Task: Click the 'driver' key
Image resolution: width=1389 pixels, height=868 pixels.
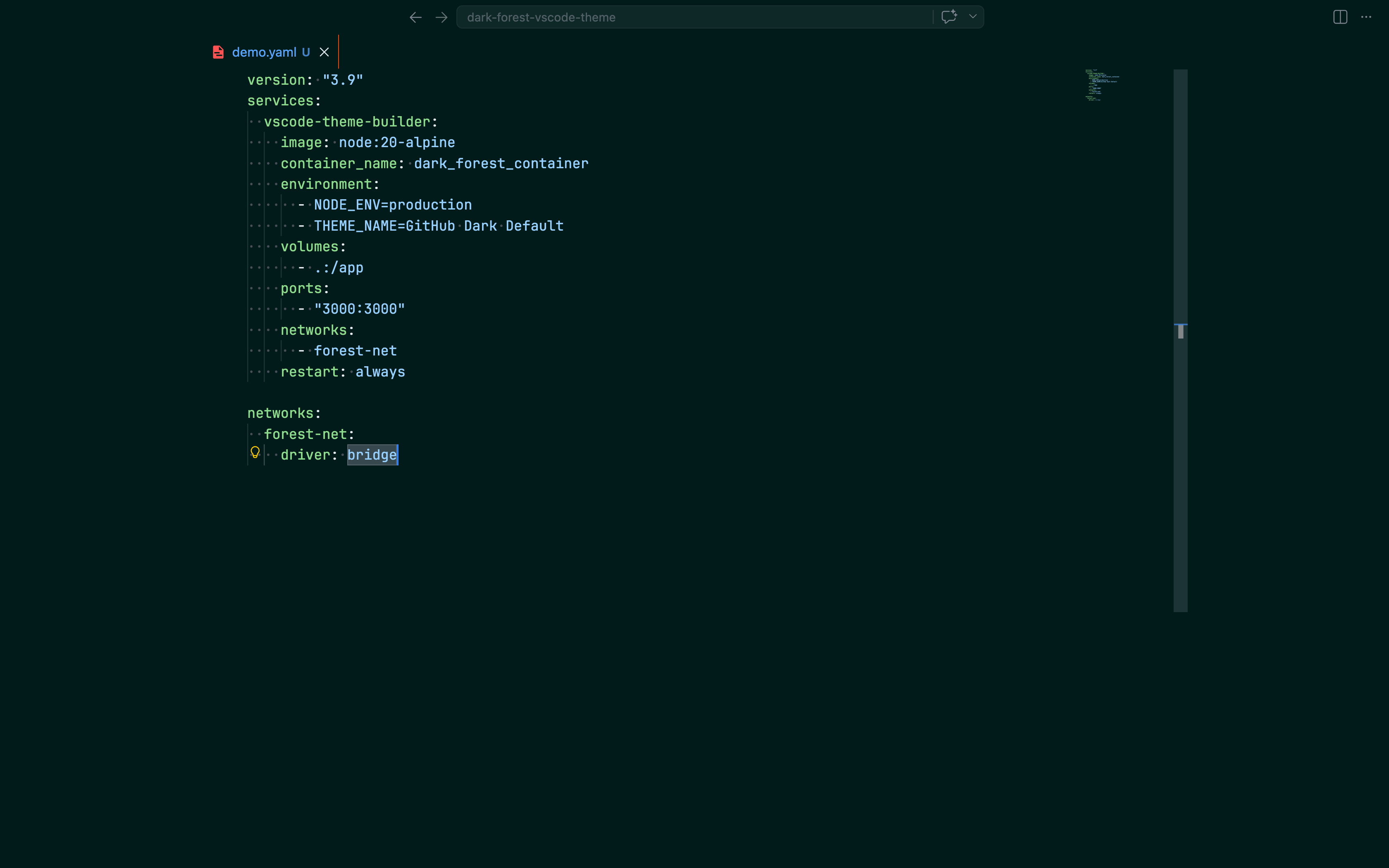Action: [305, 455]
